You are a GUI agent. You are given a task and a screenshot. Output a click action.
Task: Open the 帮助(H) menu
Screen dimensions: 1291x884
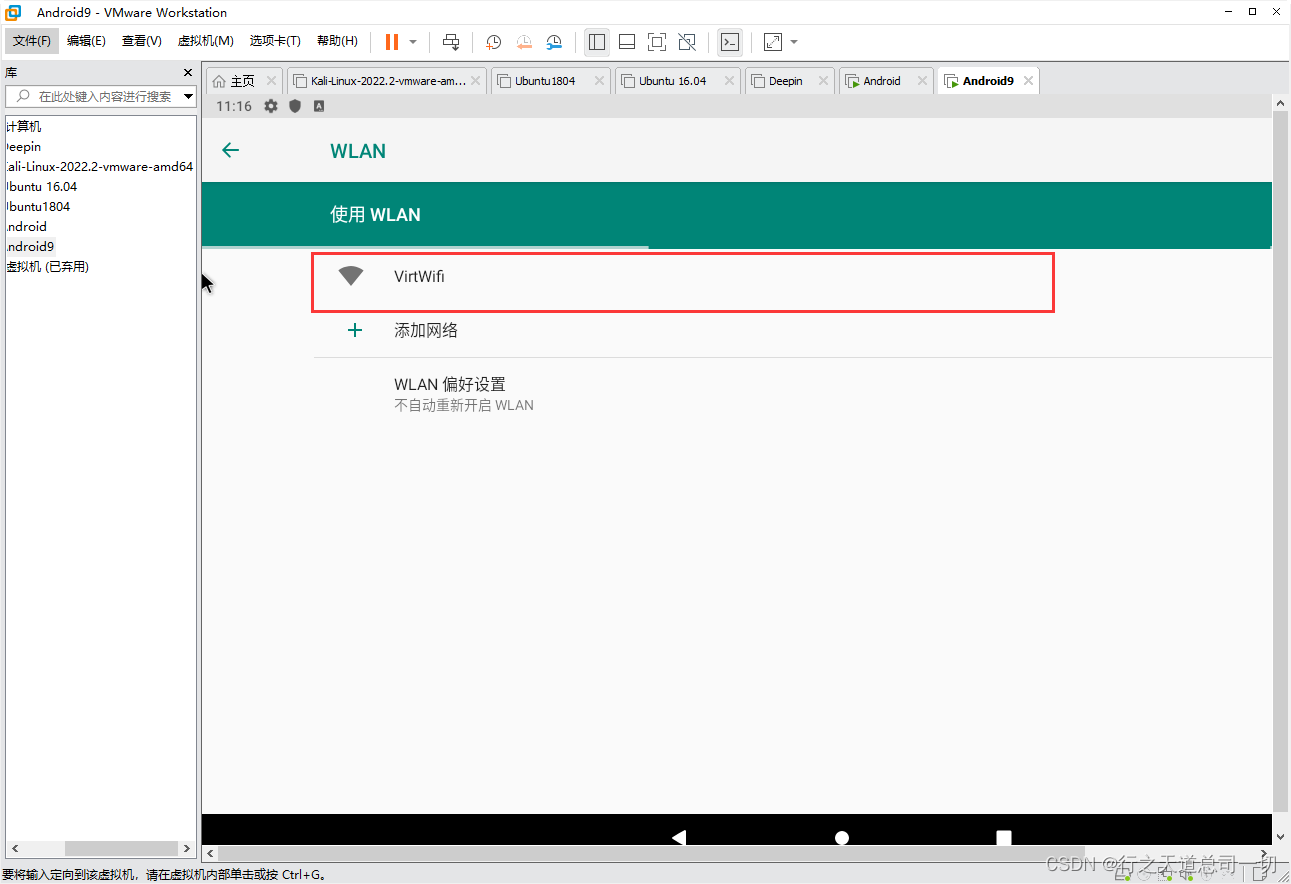[337, 41]
